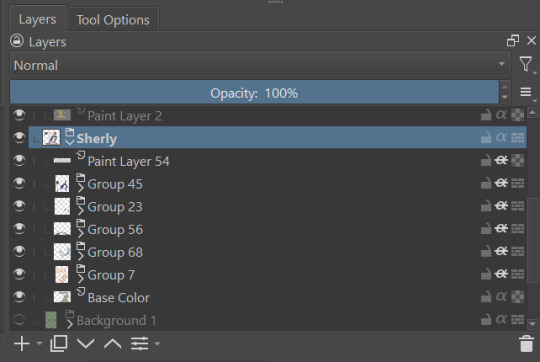Close the Layers docker

pyautogui.click(x=531, y=41)
